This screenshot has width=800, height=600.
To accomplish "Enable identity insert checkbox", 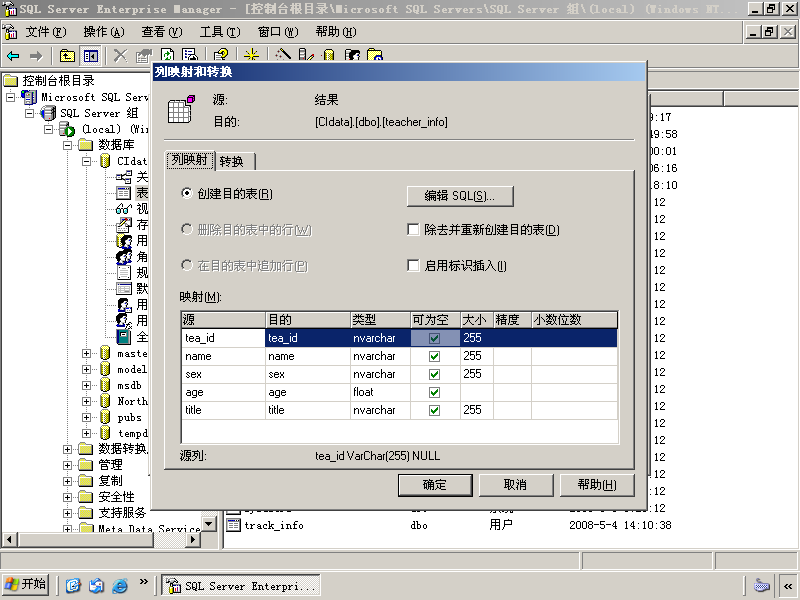I will point(413,265).
